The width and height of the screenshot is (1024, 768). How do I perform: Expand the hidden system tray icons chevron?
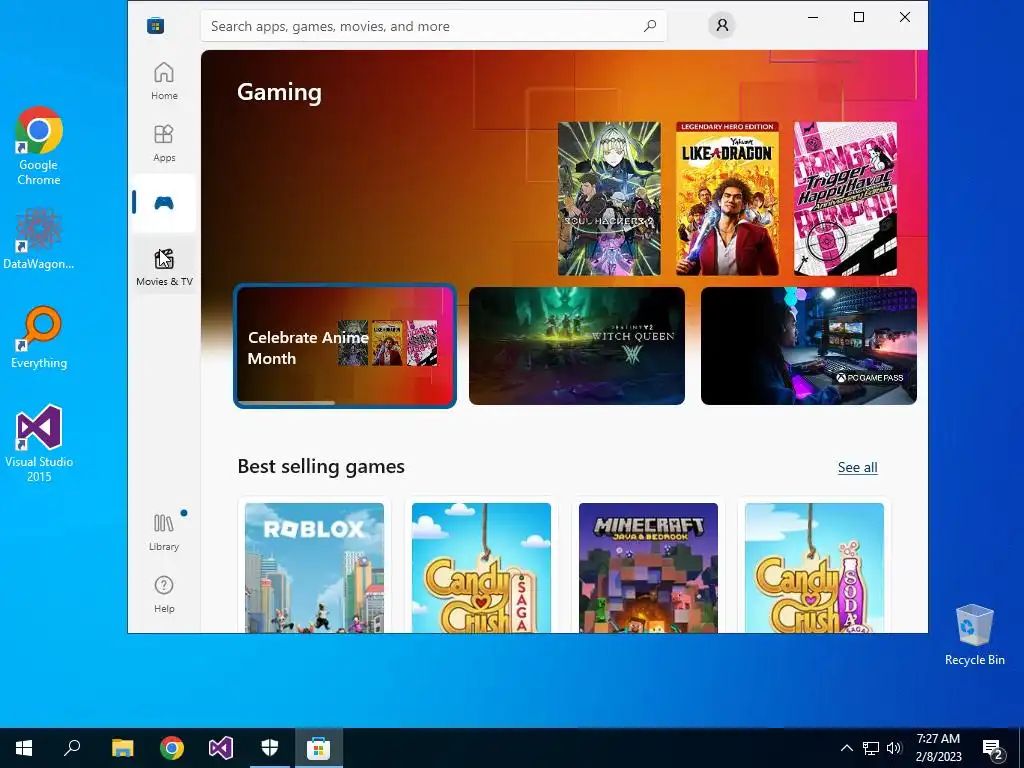pos(846,748)
